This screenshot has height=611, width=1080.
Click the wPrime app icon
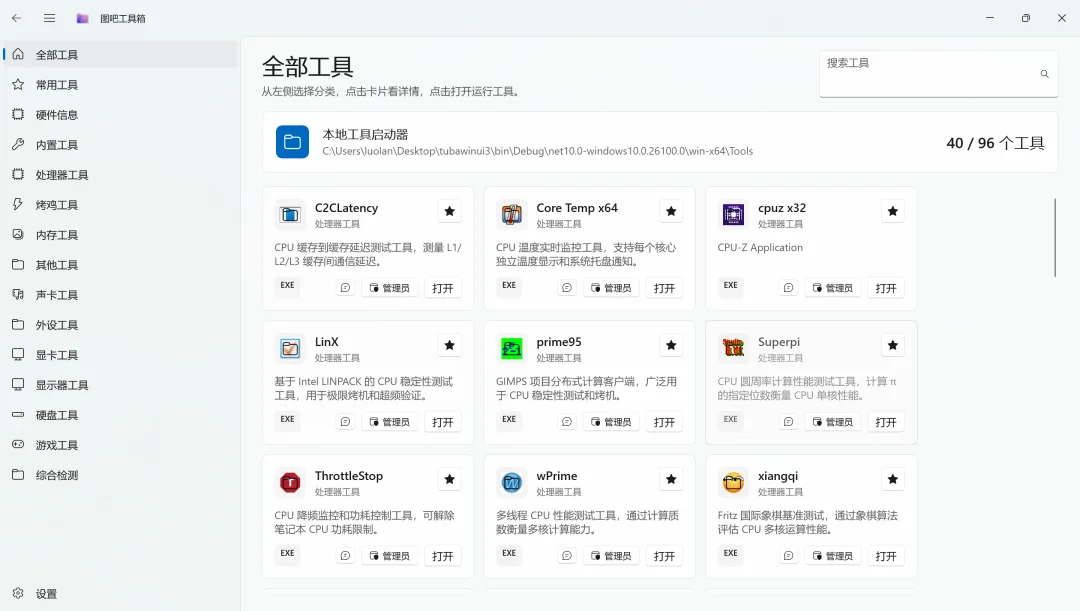click(x=512, y=482)
